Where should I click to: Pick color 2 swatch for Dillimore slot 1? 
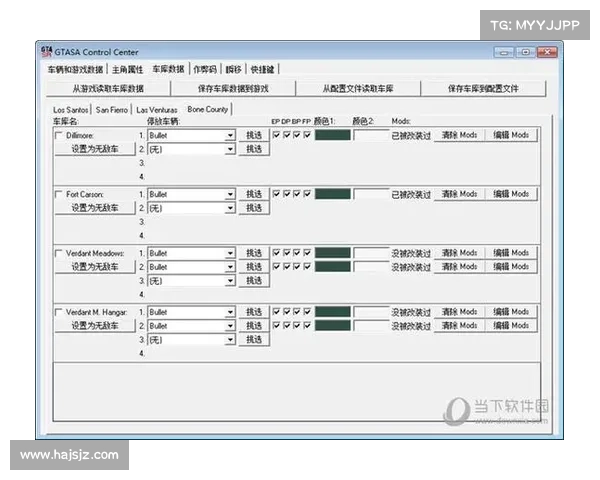(371, 135)
